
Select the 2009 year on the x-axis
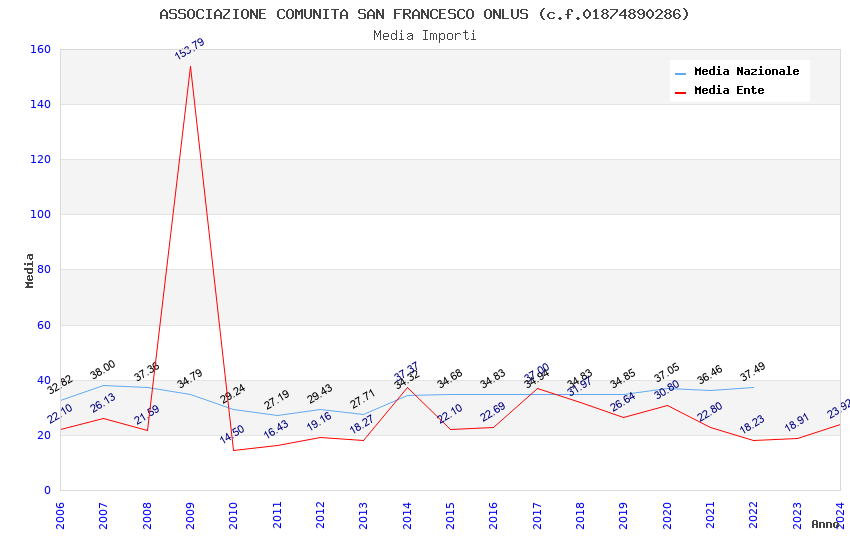coord(190,514)
